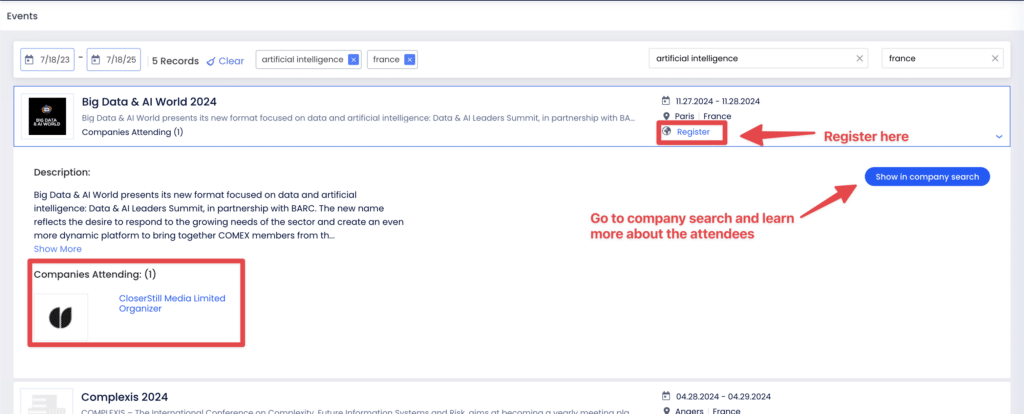The image size is (1024, 414).
Task: Click Companies Attending (1) in event row
Action: (x=133, y=132)
